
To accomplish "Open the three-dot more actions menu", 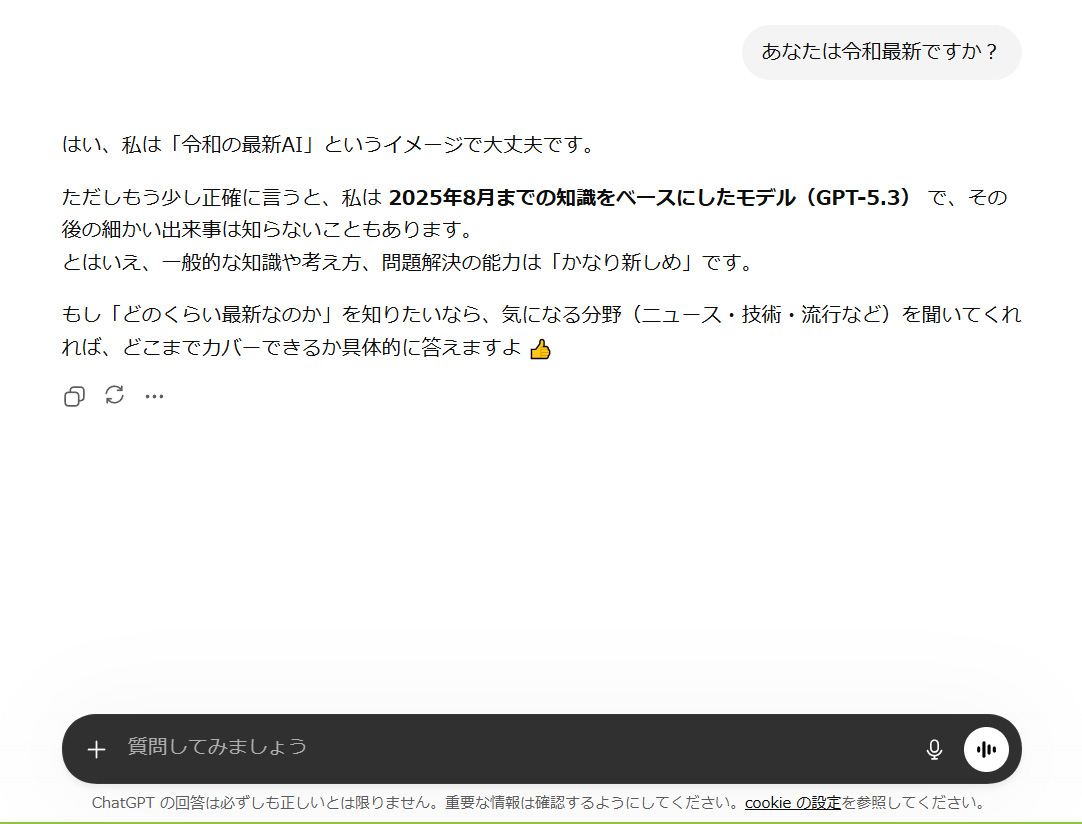I will point(154,396).
